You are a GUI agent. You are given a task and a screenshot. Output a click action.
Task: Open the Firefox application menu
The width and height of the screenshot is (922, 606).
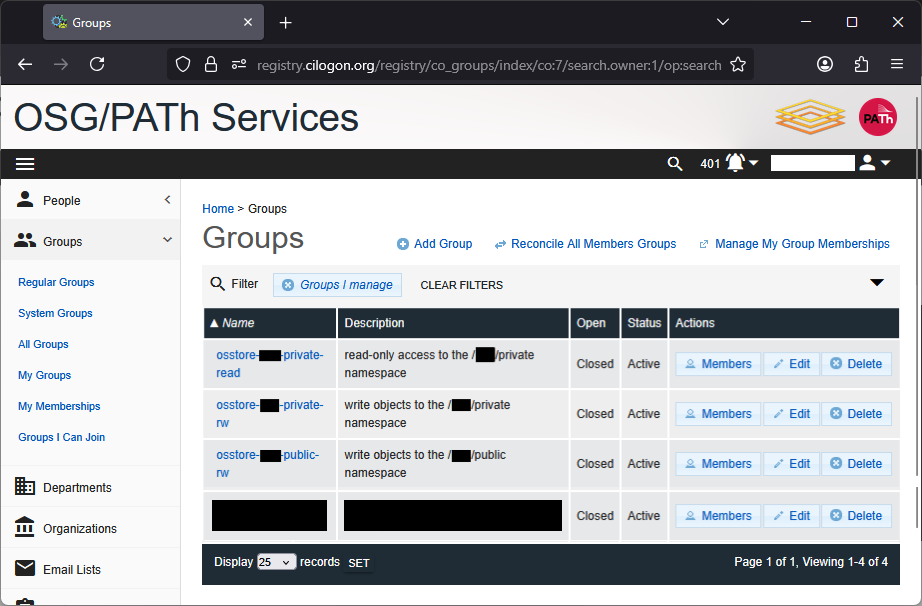click(x=897, y=63)
